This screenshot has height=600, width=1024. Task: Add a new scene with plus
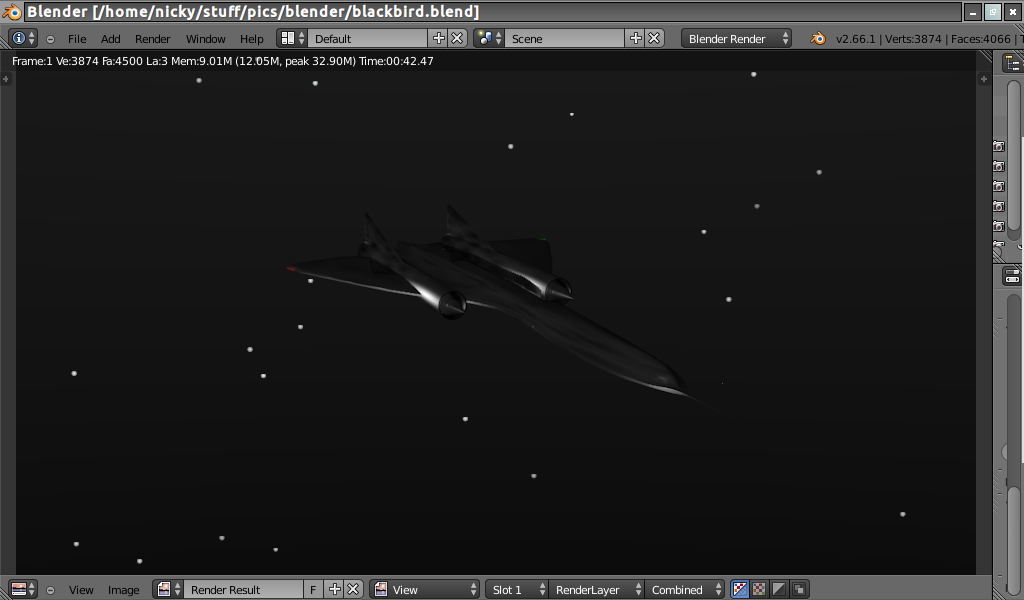click(x=635, y=38)
